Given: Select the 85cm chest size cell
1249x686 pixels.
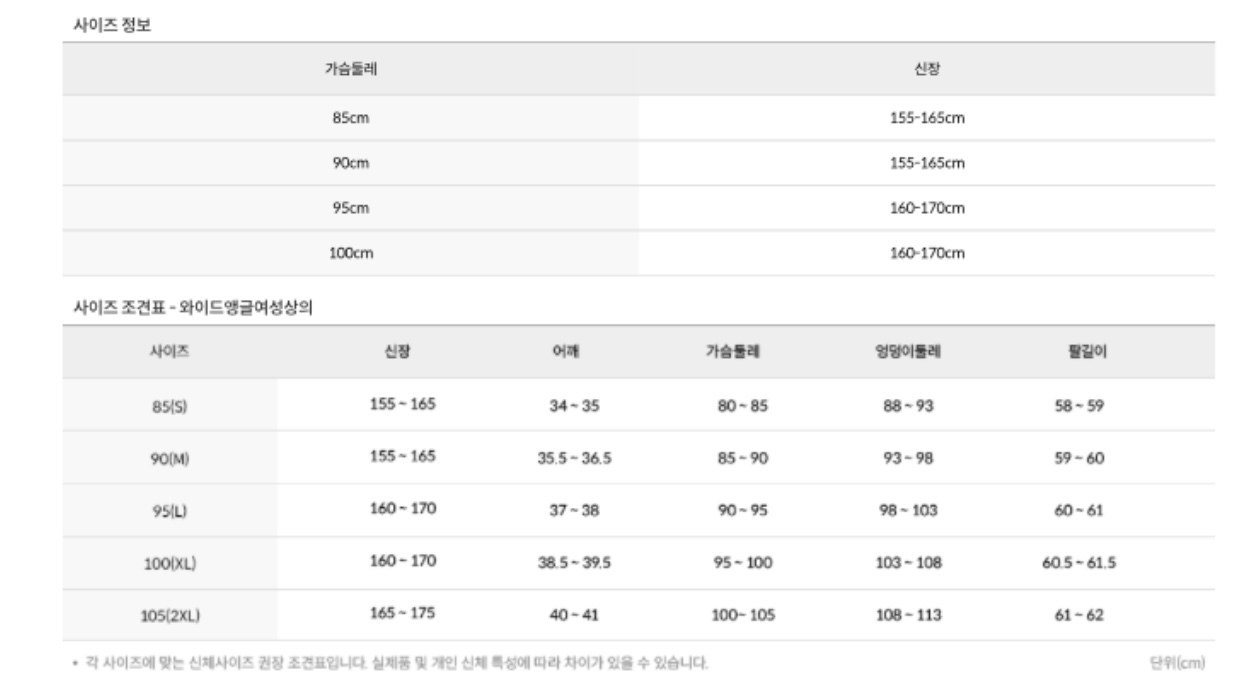Looking at the screenshot, I should pyautogui.click(x=351, y=118).
